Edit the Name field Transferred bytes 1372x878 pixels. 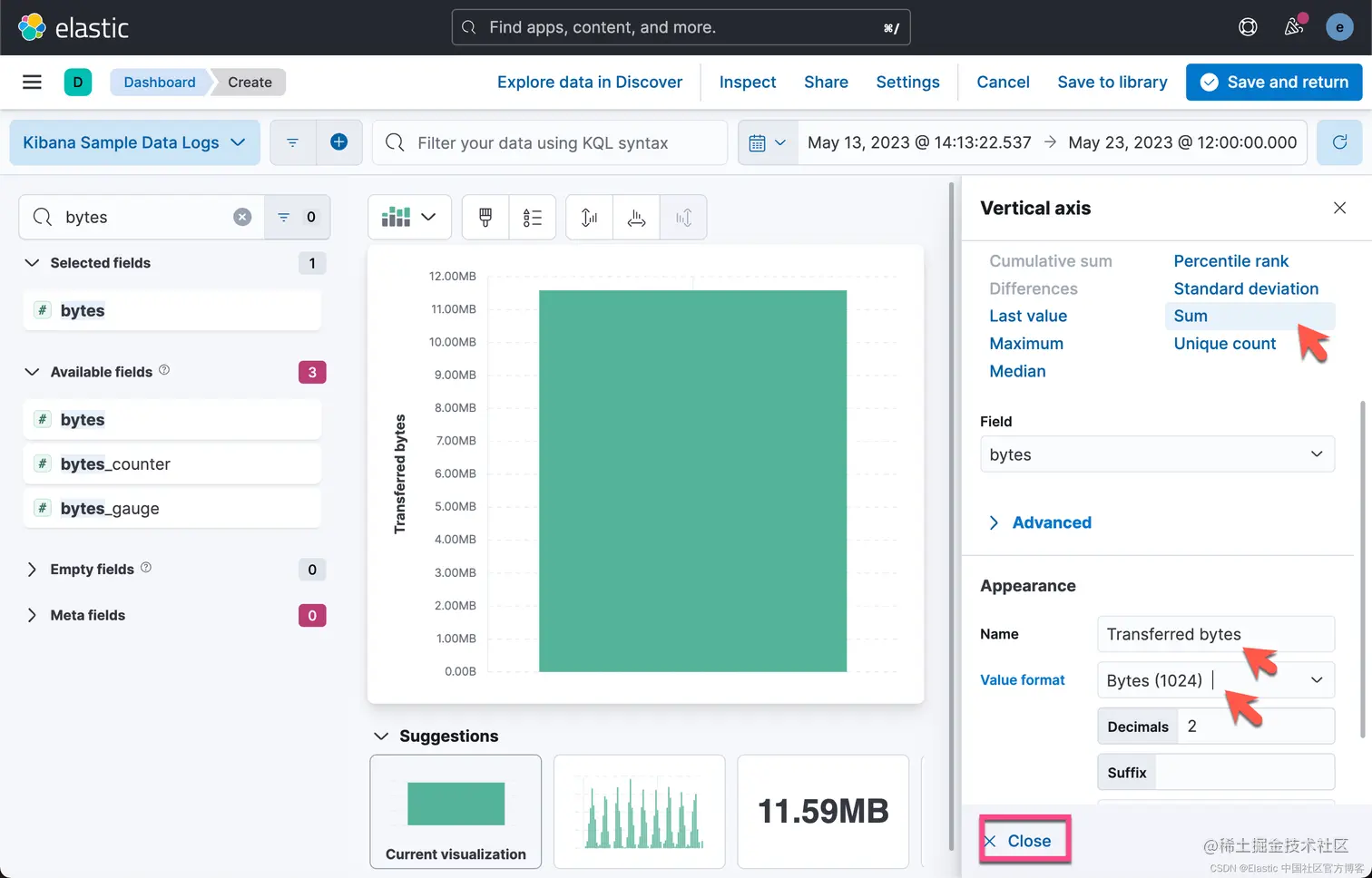[x=1216, y=634]
